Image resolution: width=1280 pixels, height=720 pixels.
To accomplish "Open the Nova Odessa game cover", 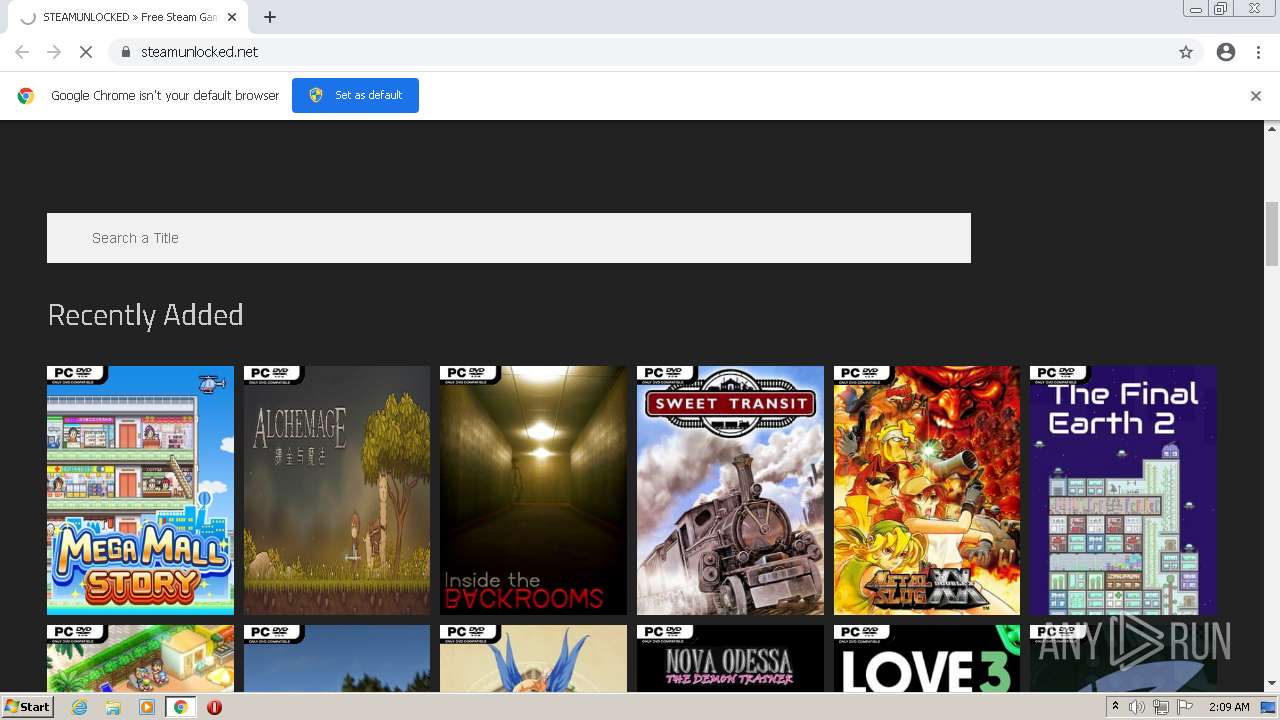I will coord(730,658).
